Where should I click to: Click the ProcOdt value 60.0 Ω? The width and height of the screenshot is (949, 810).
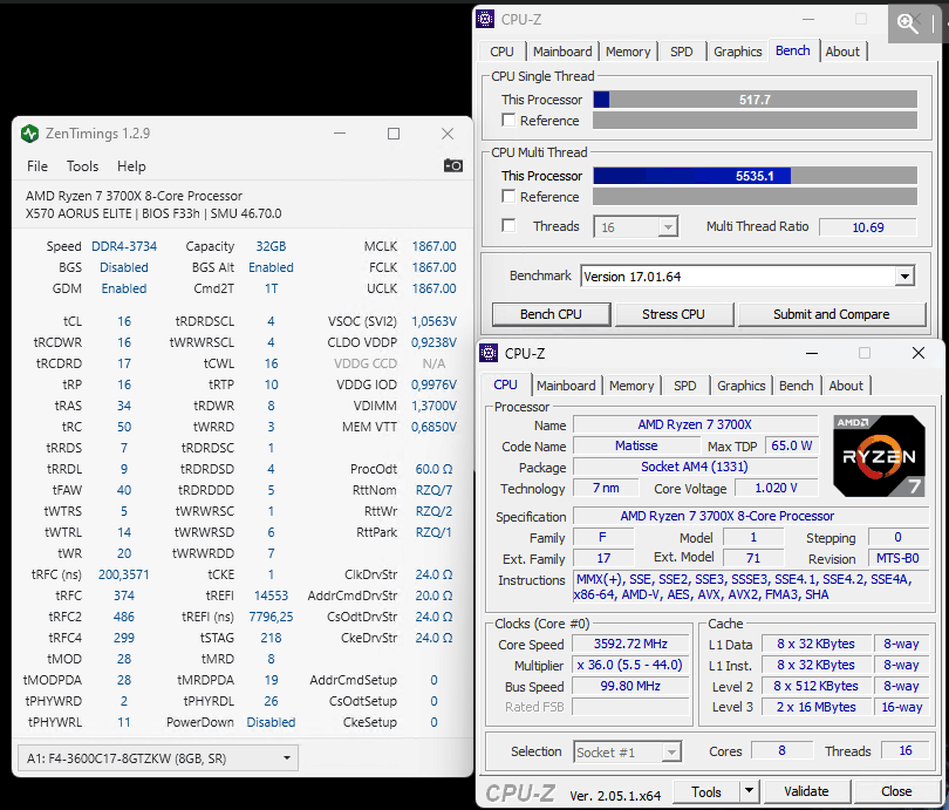[434, 469]
